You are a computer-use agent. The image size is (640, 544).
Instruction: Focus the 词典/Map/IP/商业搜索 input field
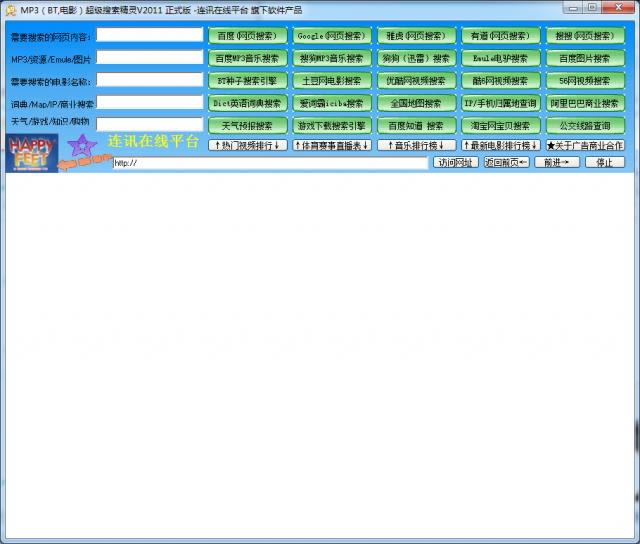click(149, 102)
